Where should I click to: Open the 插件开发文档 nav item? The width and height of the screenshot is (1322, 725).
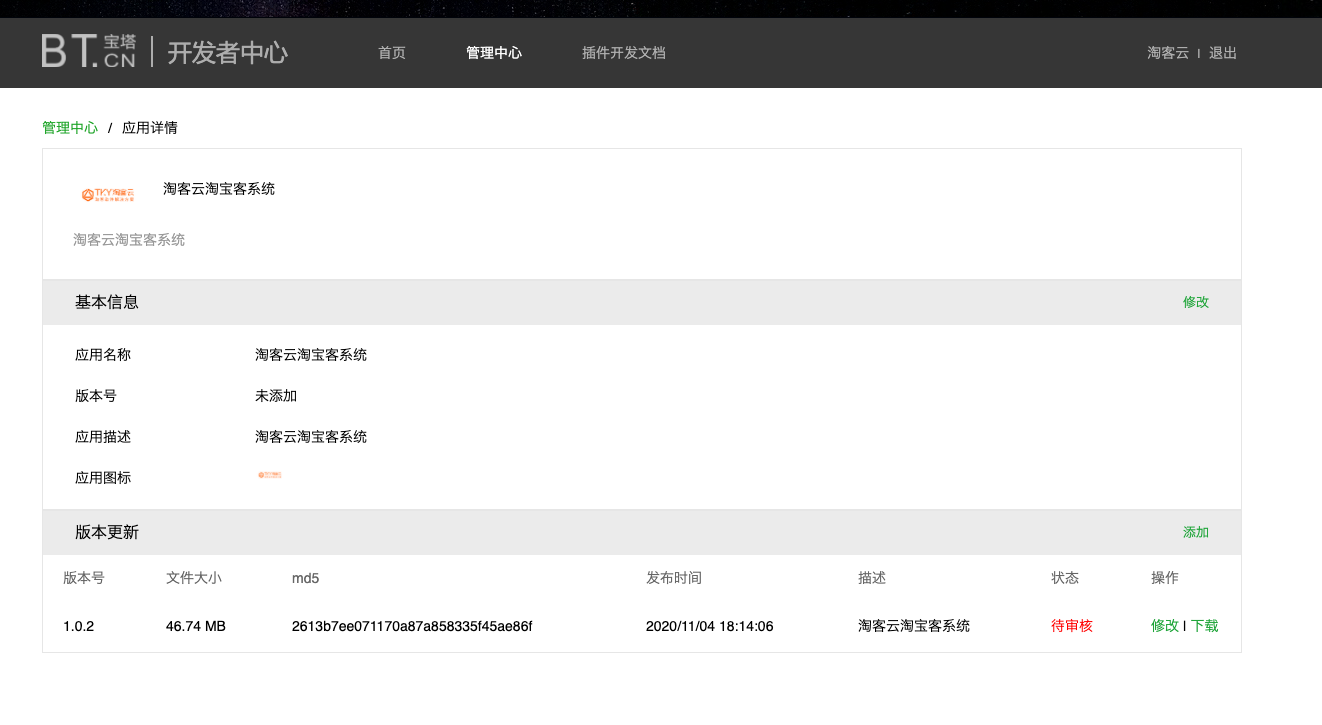pos(624,53)
